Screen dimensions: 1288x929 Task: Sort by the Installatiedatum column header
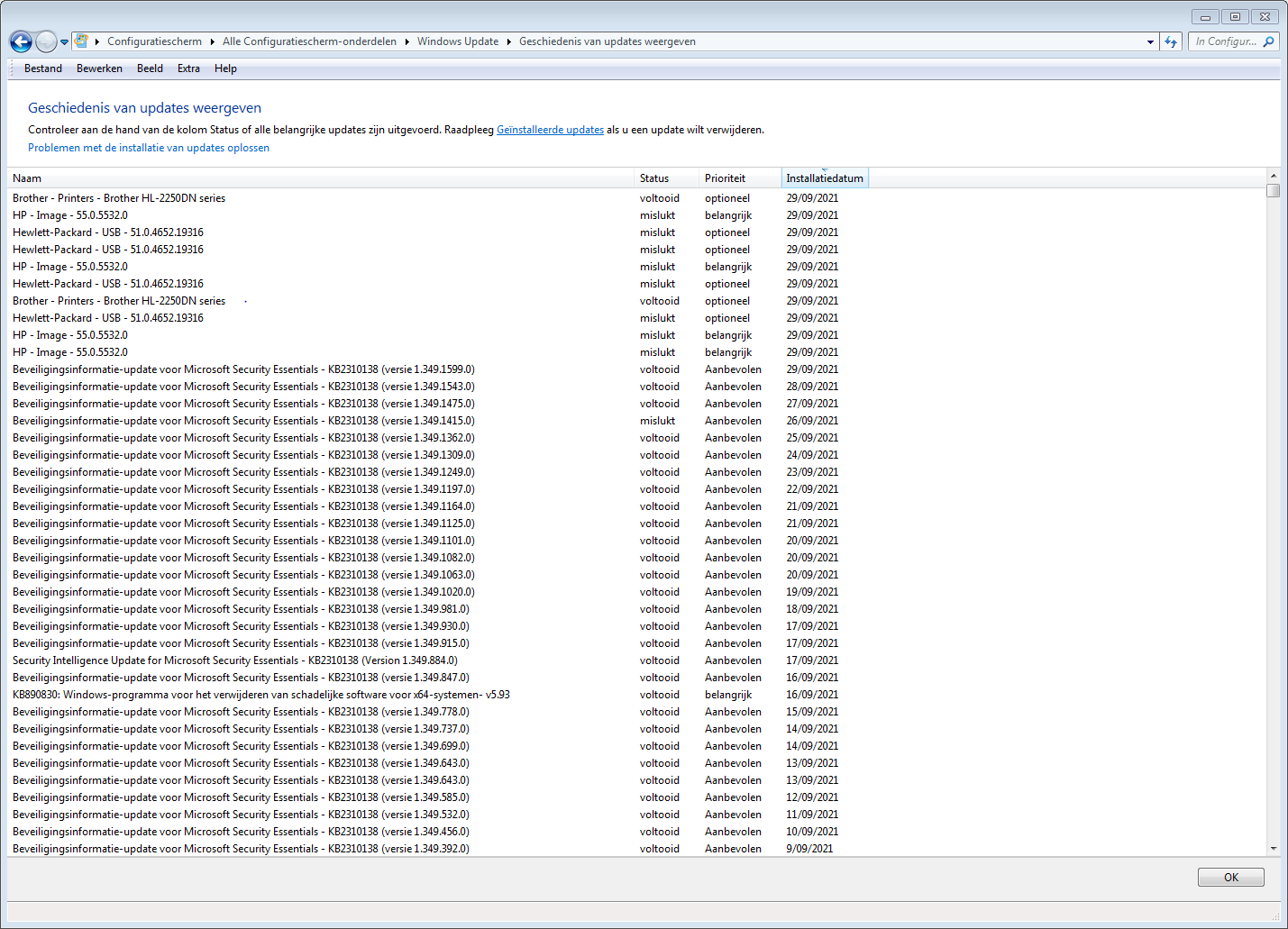coord(825,178)
